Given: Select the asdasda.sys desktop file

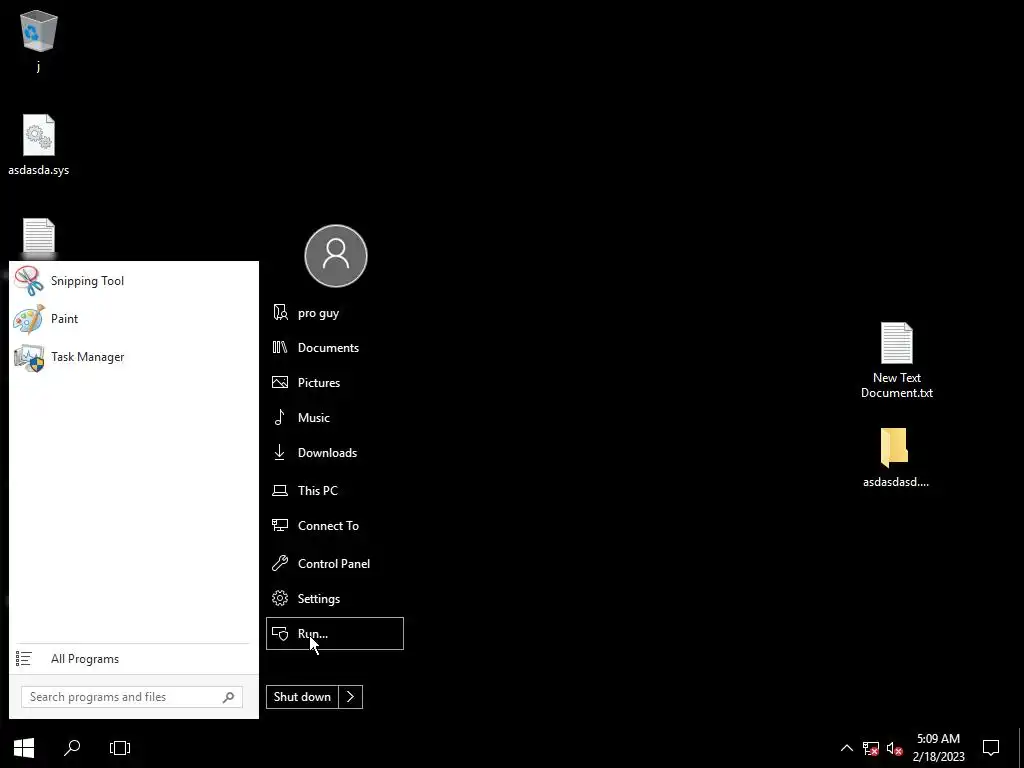Looking at the screenshot, I should [39, 145].
